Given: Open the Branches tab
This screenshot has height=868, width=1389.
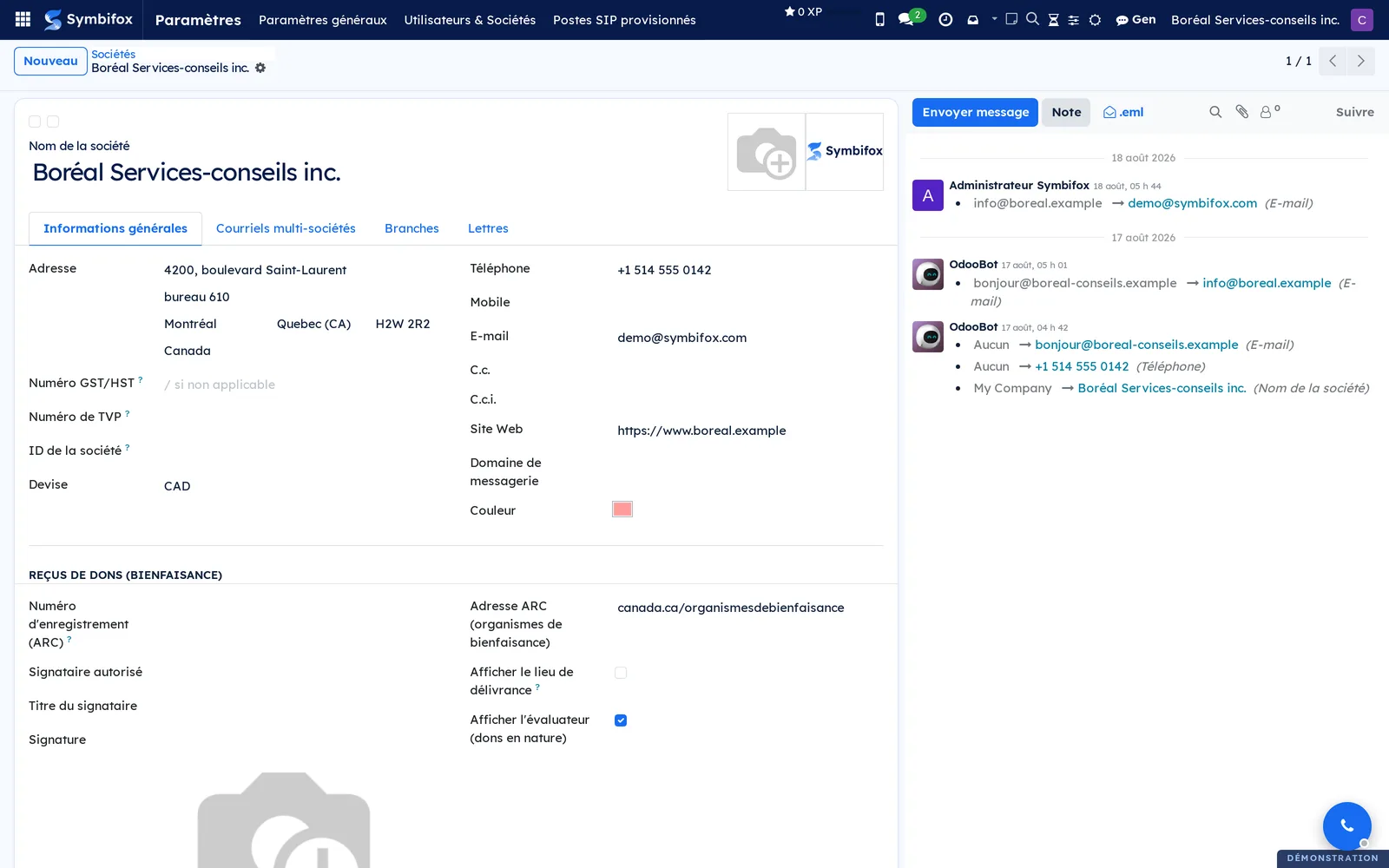Looking at the screenshot, I should pos(411,228).
